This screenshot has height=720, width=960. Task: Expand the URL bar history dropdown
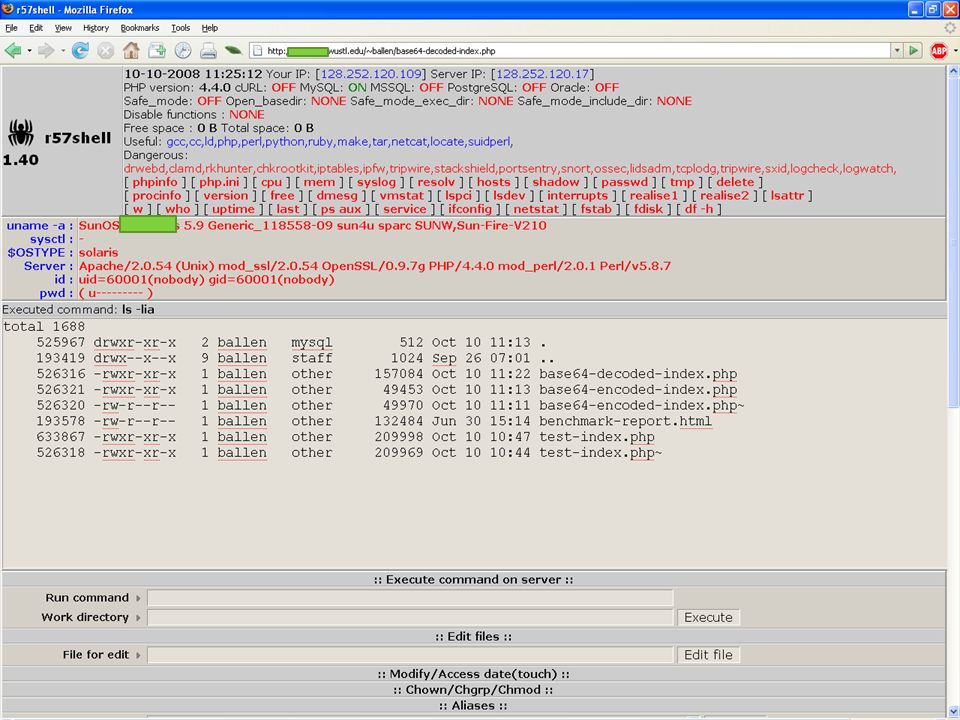click(x=897, y=51)
